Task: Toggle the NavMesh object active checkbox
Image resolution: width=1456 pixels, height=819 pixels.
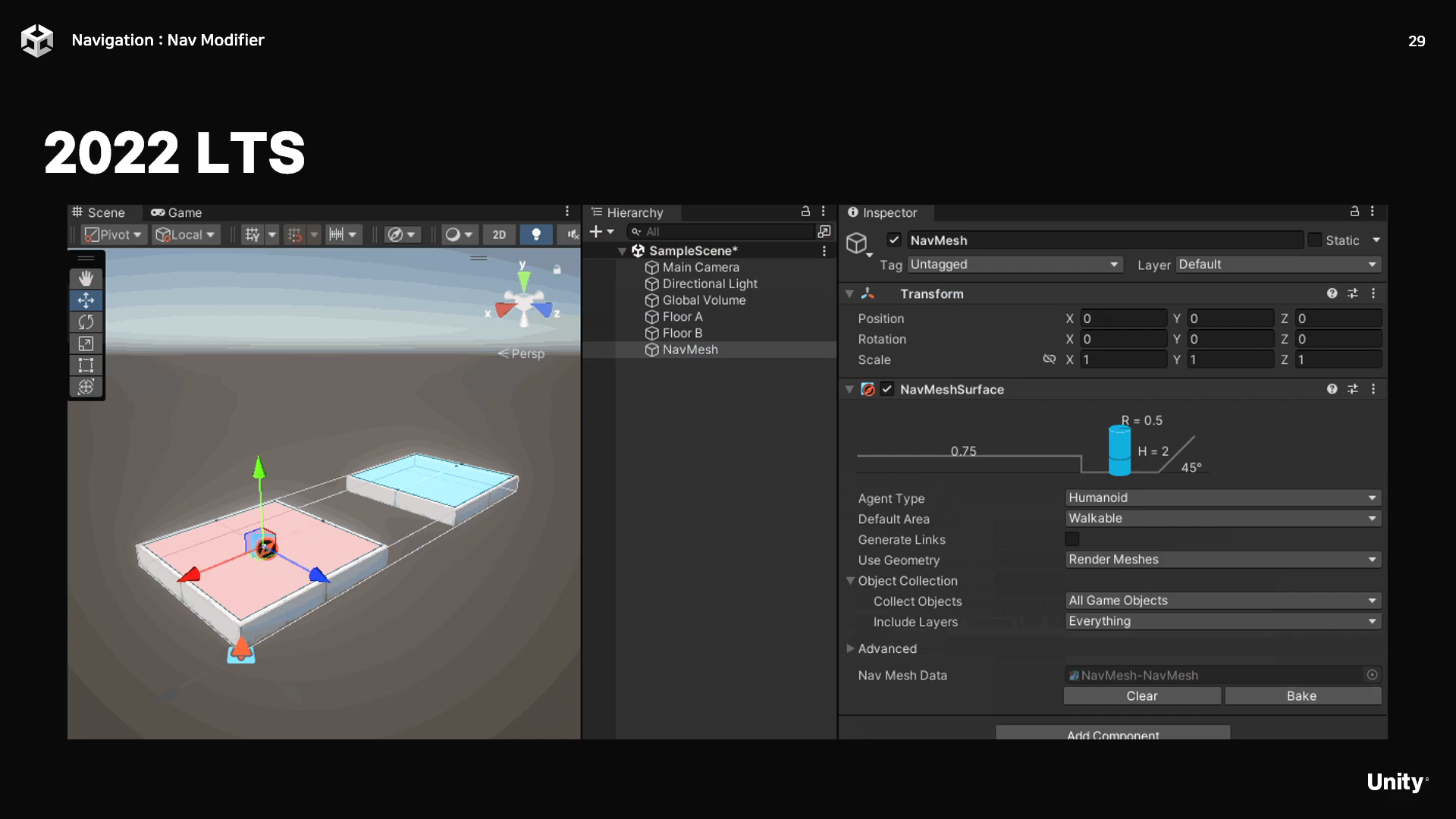Action: point(894,240)
